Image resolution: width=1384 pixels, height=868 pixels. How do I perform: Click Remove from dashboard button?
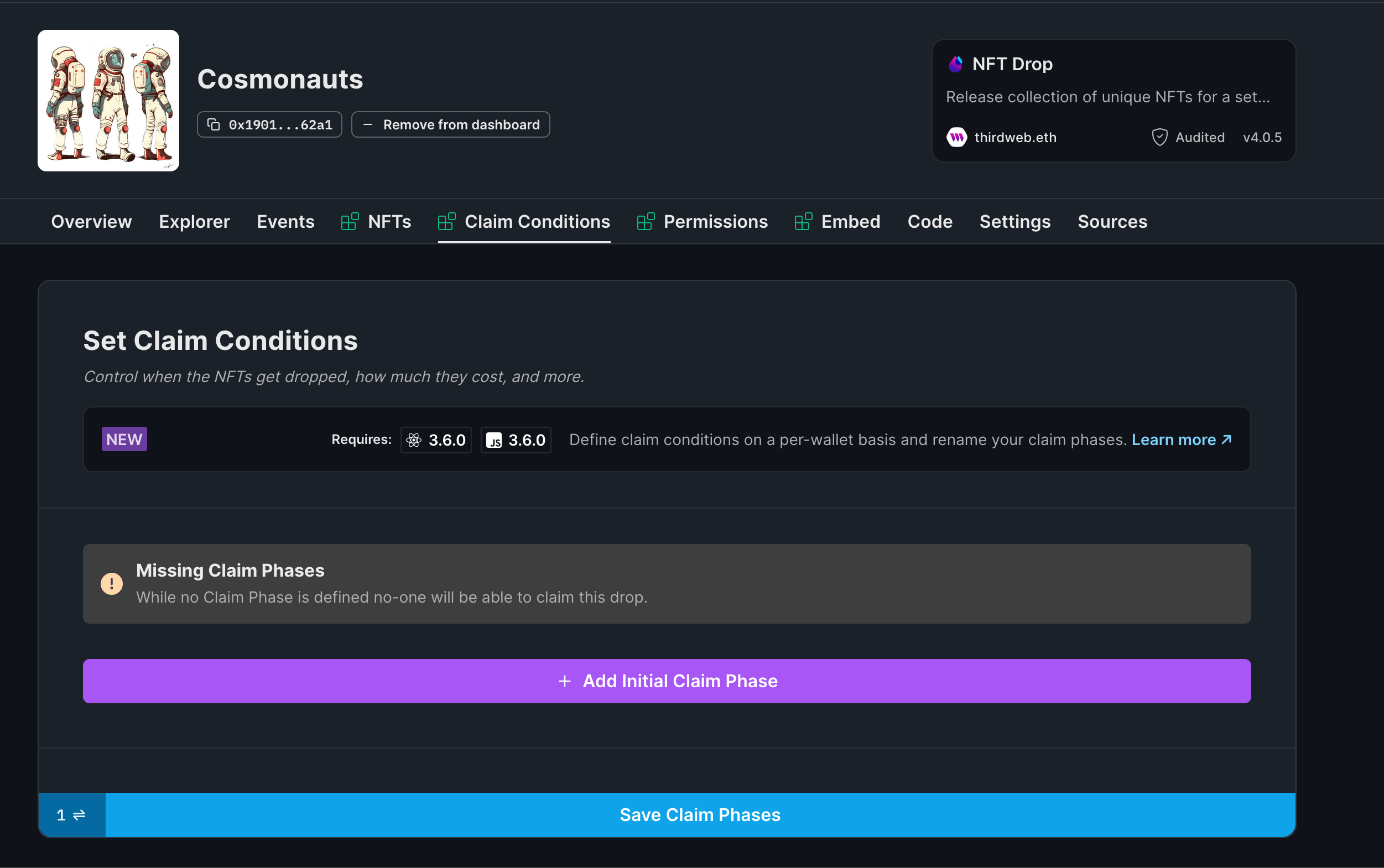click(451, 124)
